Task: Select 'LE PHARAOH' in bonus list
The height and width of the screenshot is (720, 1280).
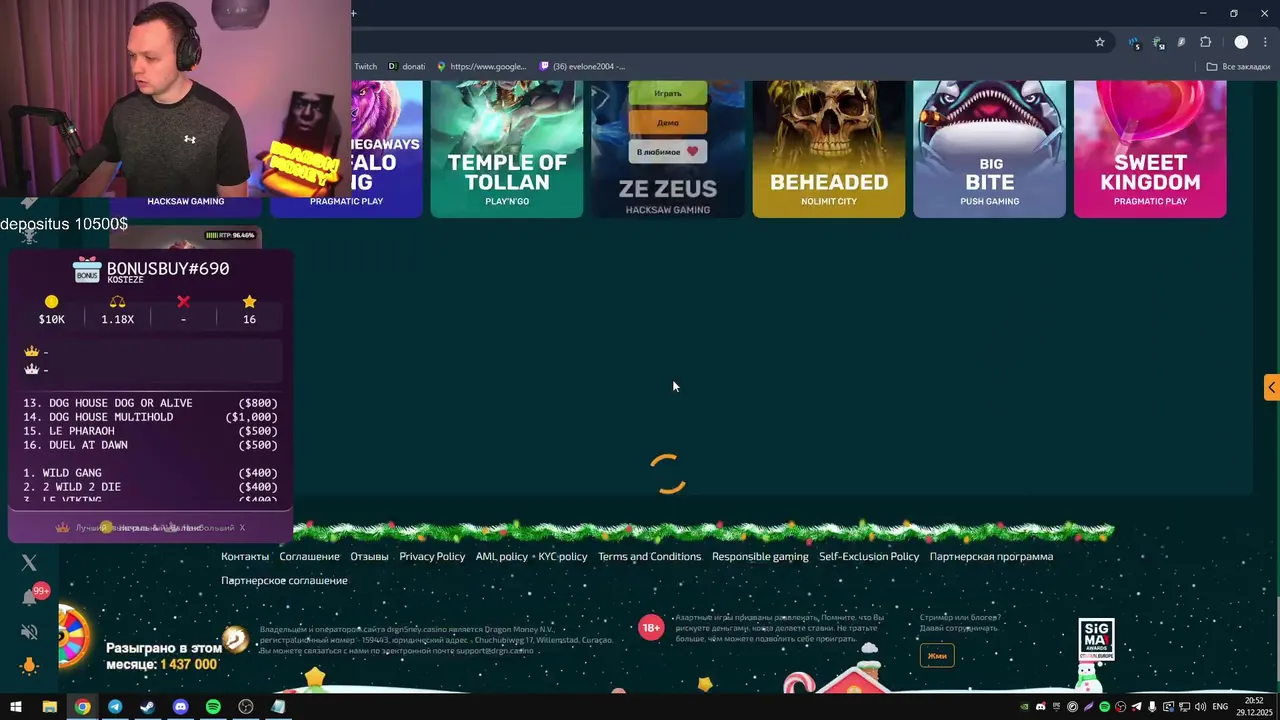Action: [x=150, y=431]
